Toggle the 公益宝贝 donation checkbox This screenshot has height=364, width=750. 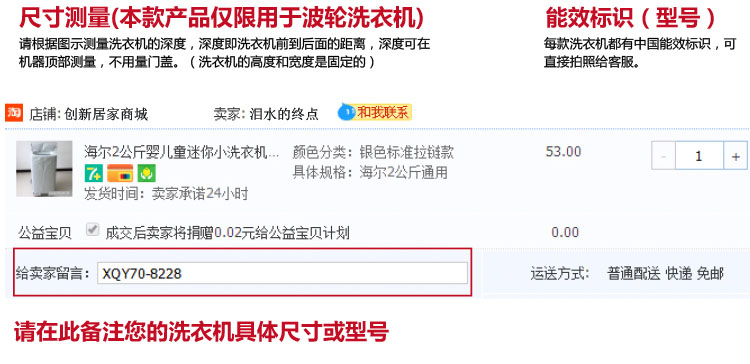click(x=92, y=230)
